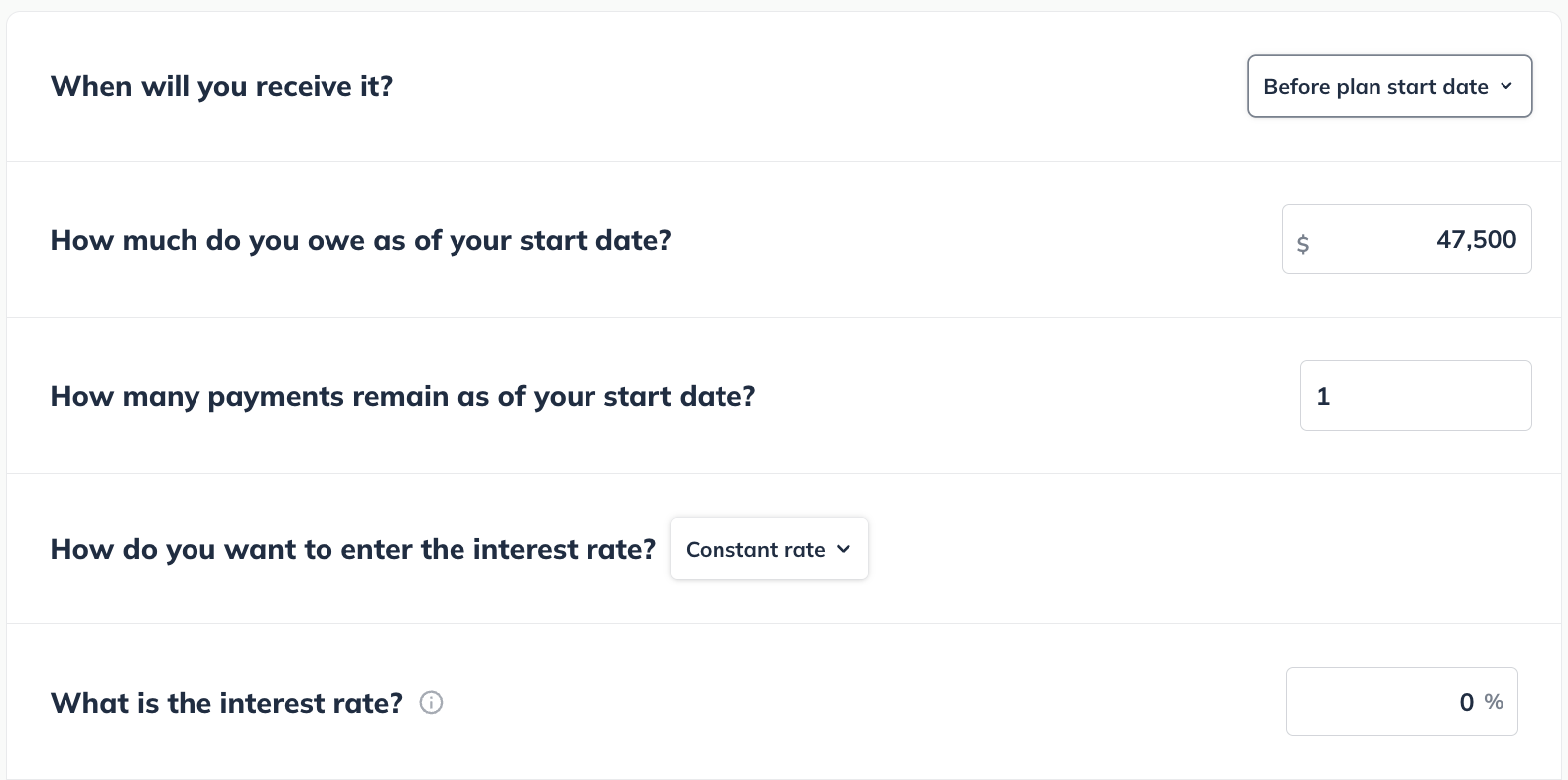Click the How much do you owe label
This screenshot has height=780, width=1568.
point(359,240)
